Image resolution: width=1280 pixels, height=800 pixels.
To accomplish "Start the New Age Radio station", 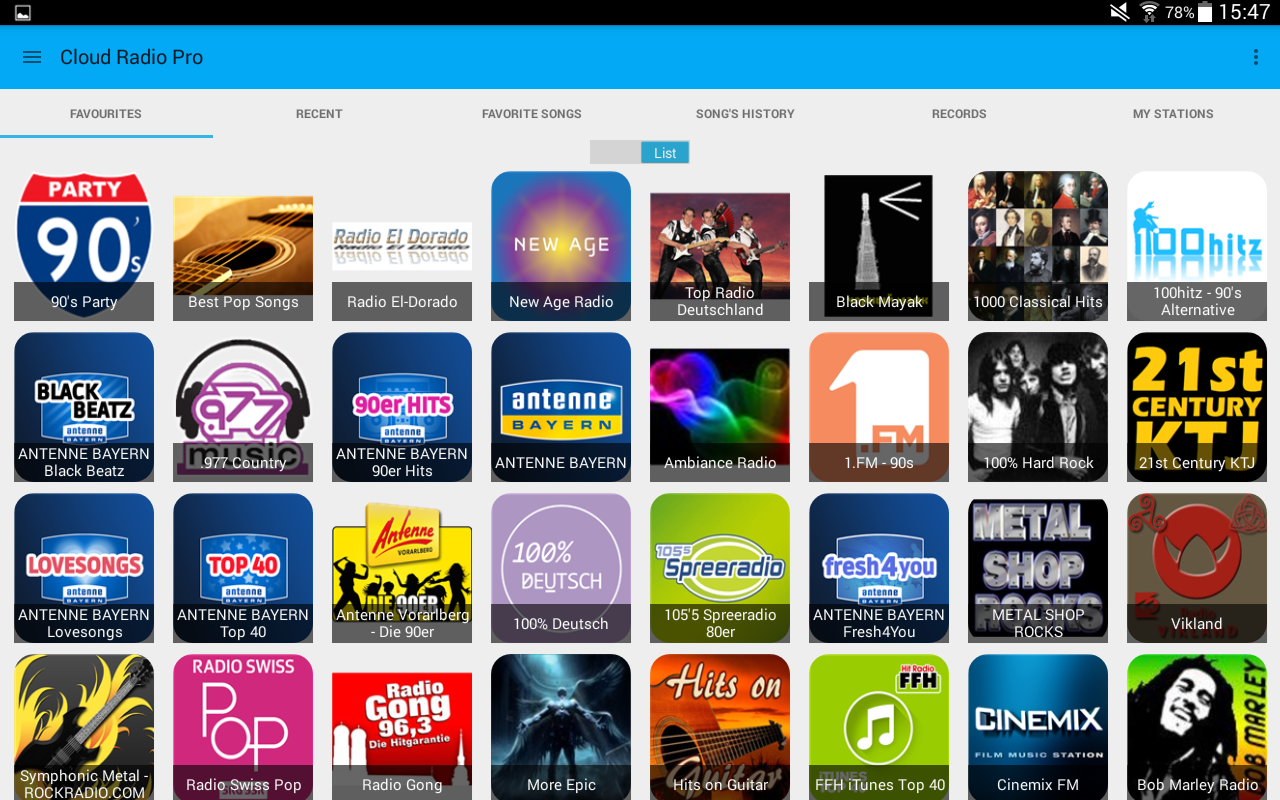I will pyautogui.click(x=561, y=246).
